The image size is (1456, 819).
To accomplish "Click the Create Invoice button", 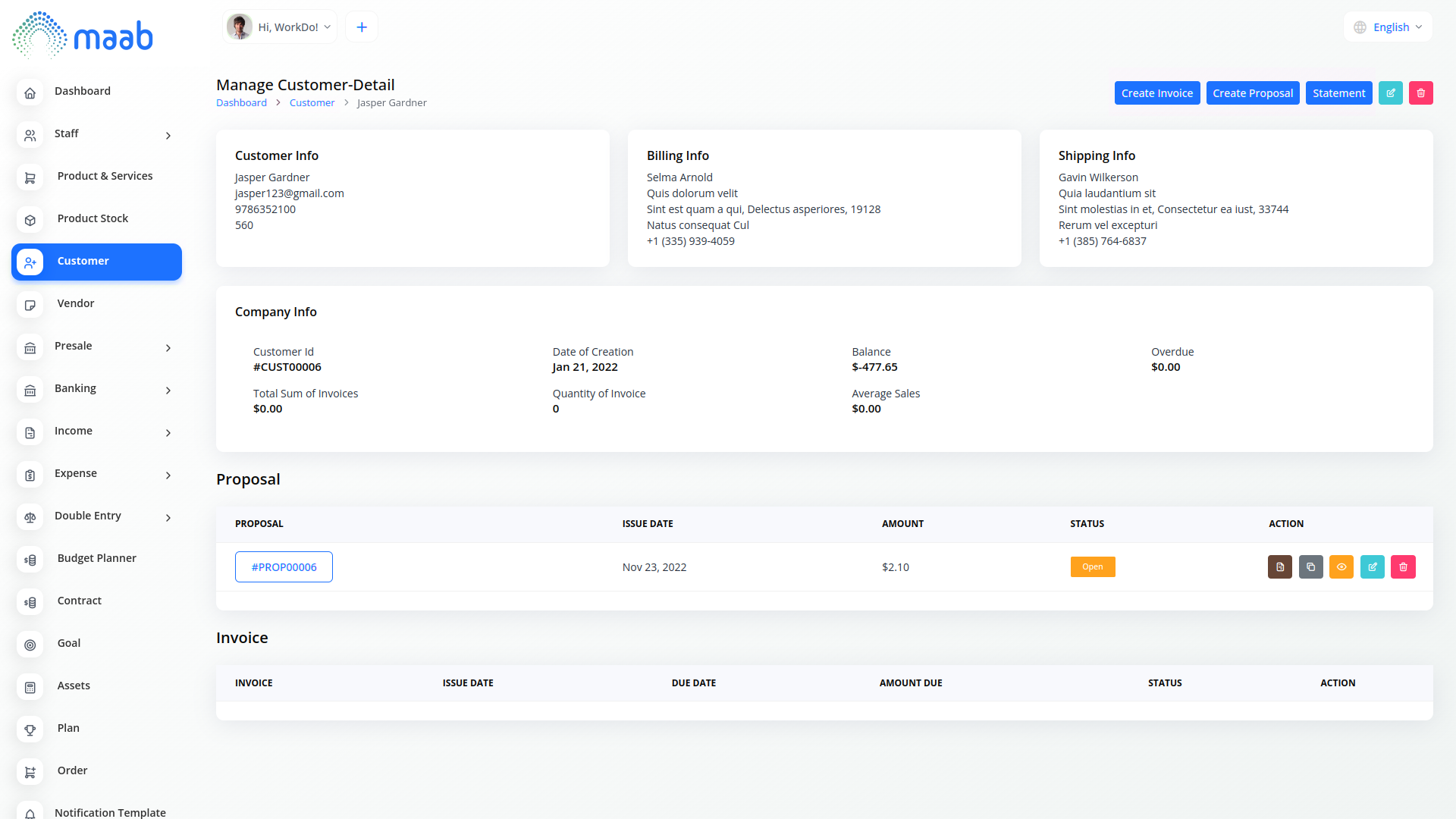I will [1156, 93].
